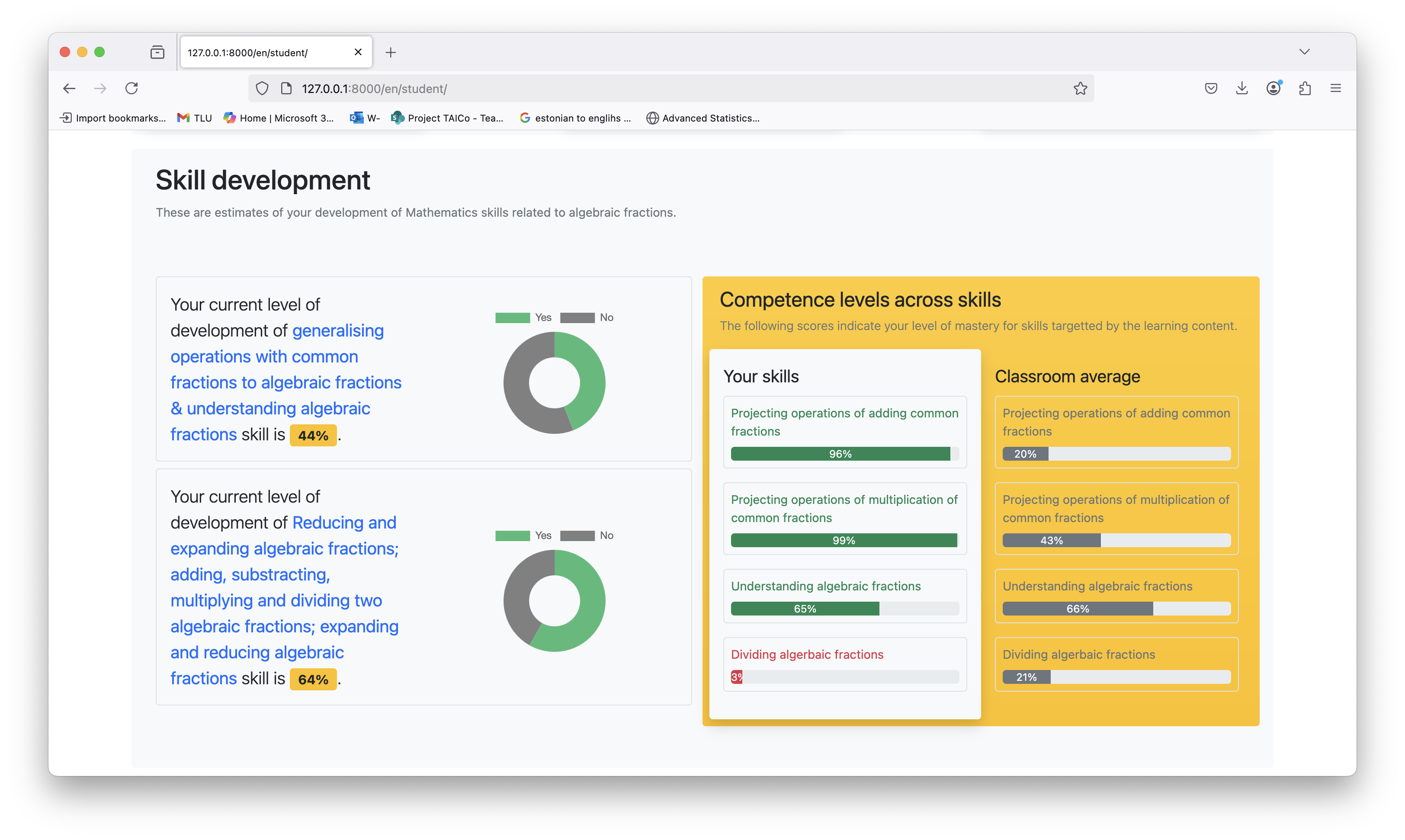This screenshot has height=840, width=1405.
Task: Open the Home | Microsoft 365 bookmark
Action: click(x=279, y=118)
